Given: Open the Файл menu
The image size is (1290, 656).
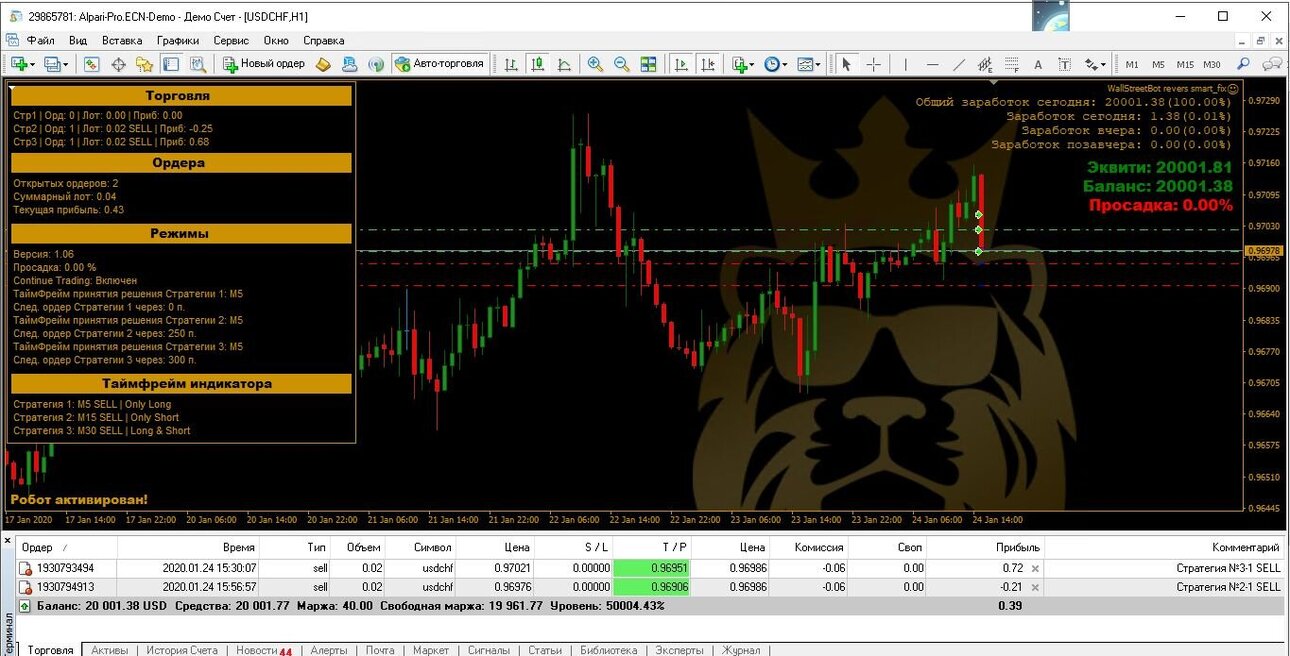Looking at the screenshot, I should 40,41.
